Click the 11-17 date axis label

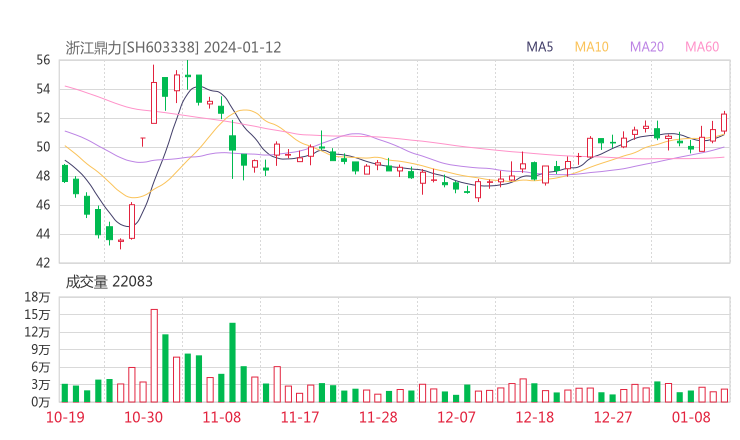(300, 417)
